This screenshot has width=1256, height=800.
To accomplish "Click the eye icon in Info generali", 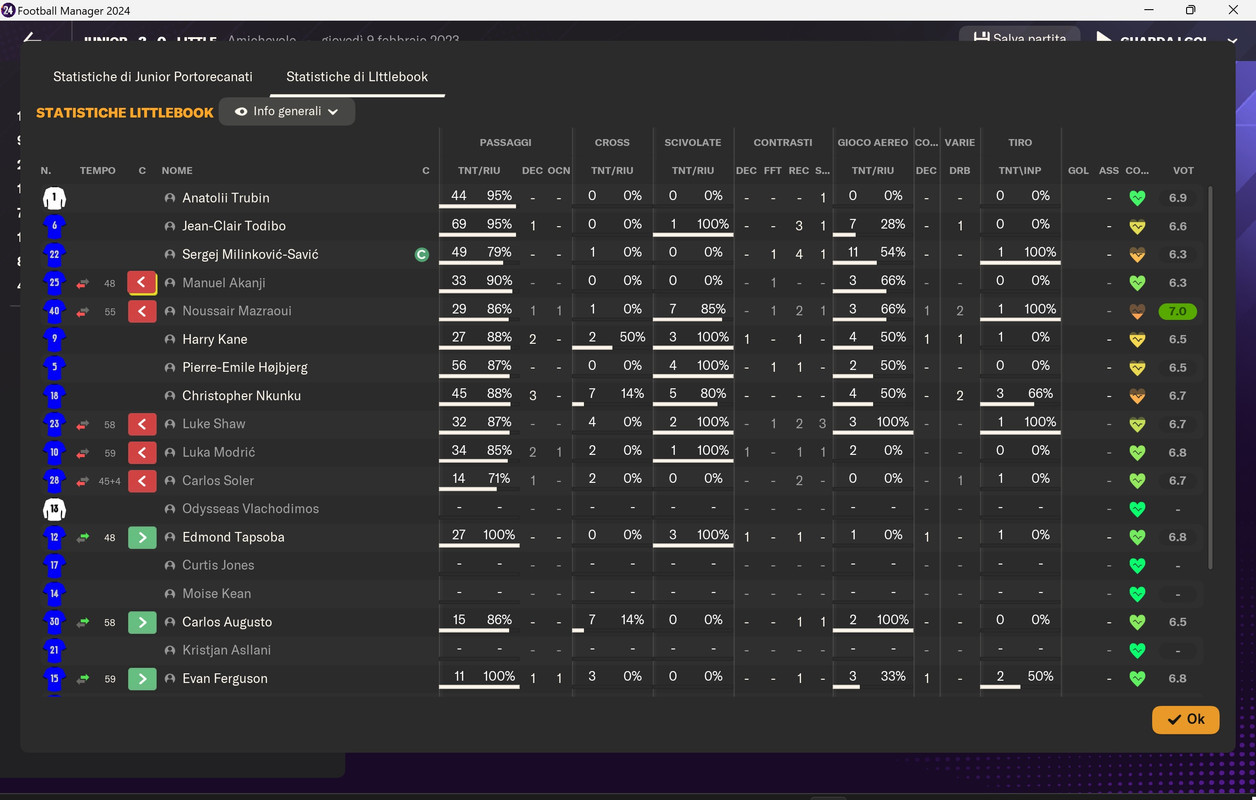I will click(241, 112).
